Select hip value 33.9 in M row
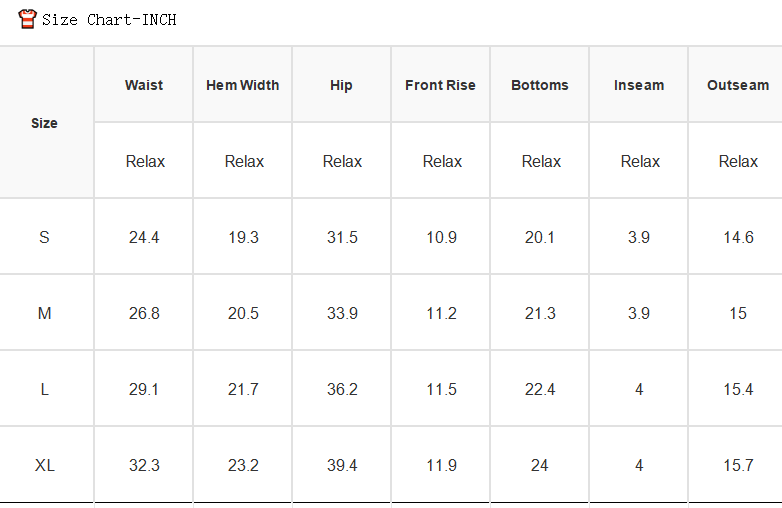Screen dimensions: 782x508 (342, 314)
